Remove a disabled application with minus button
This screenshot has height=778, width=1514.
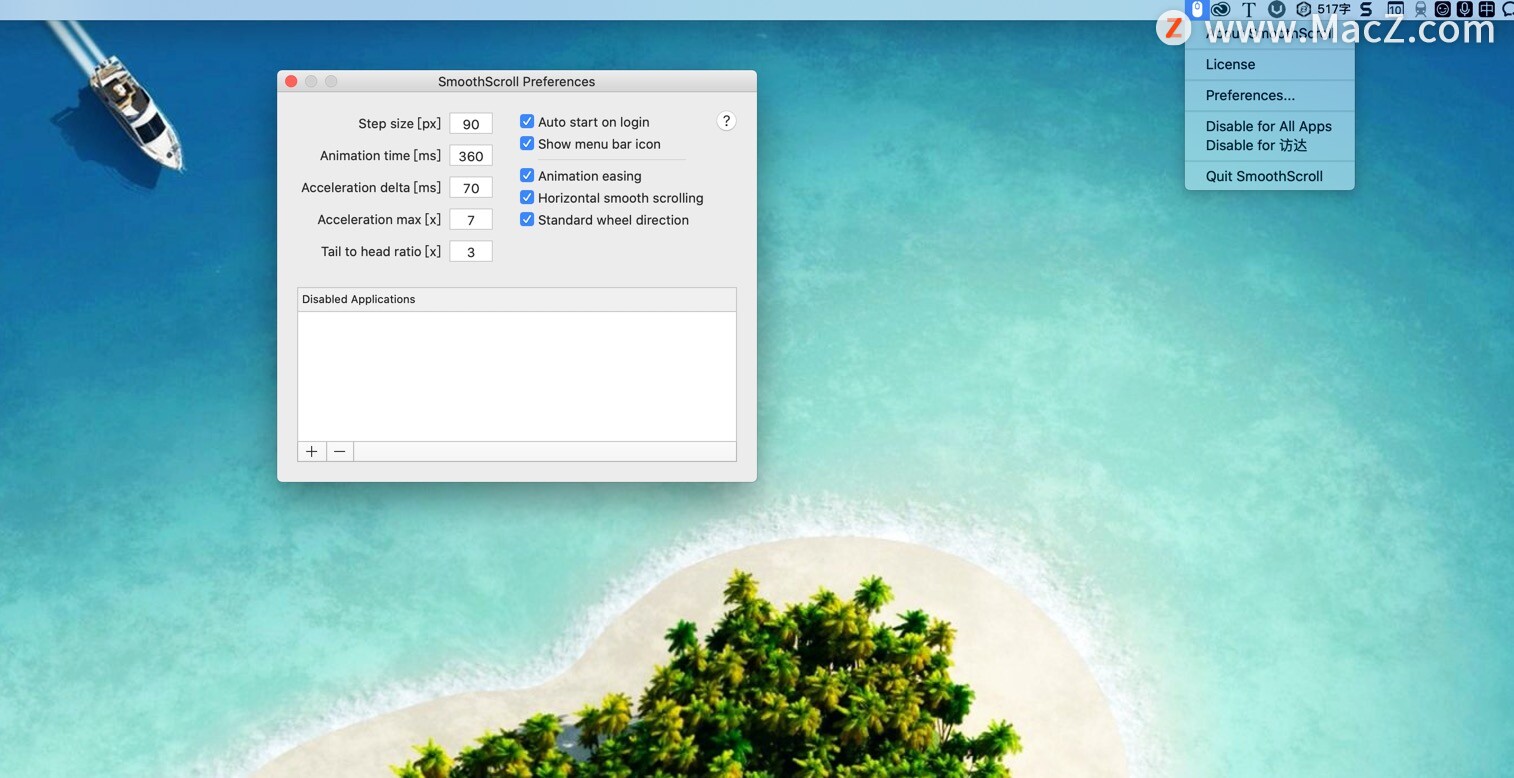[x=340, y=452]
